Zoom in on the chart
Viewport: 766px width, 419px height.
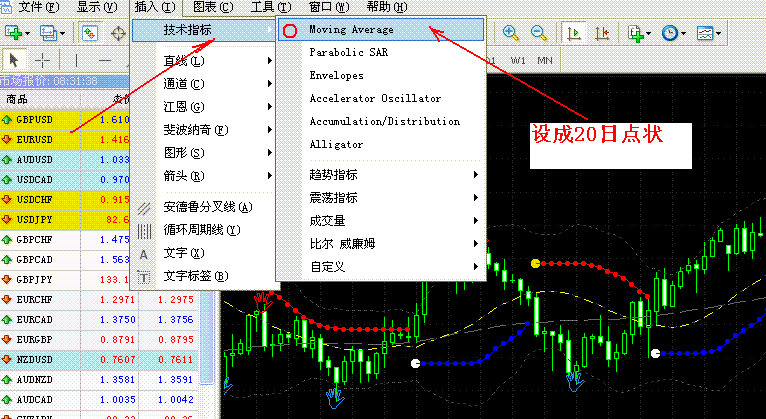pyautogui.click(x=511, y=33)
